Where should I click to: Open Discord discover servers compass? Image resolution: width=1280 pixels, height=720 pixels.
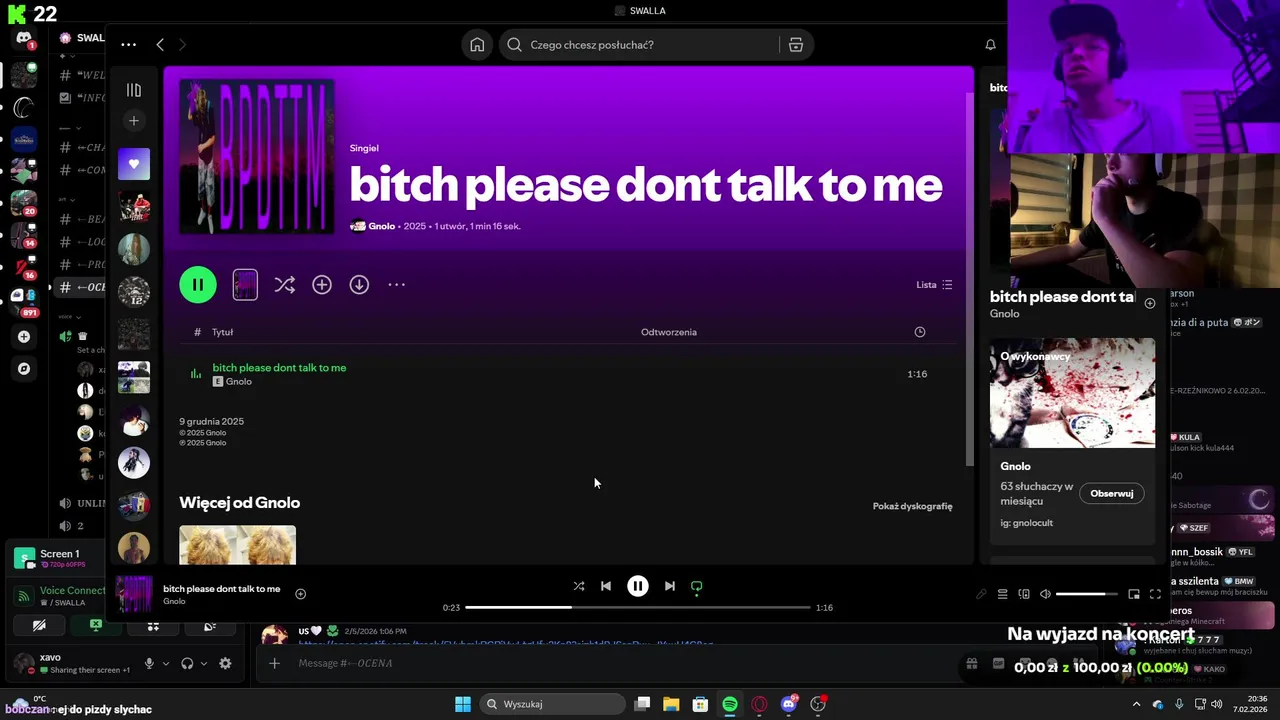(24, 369)
